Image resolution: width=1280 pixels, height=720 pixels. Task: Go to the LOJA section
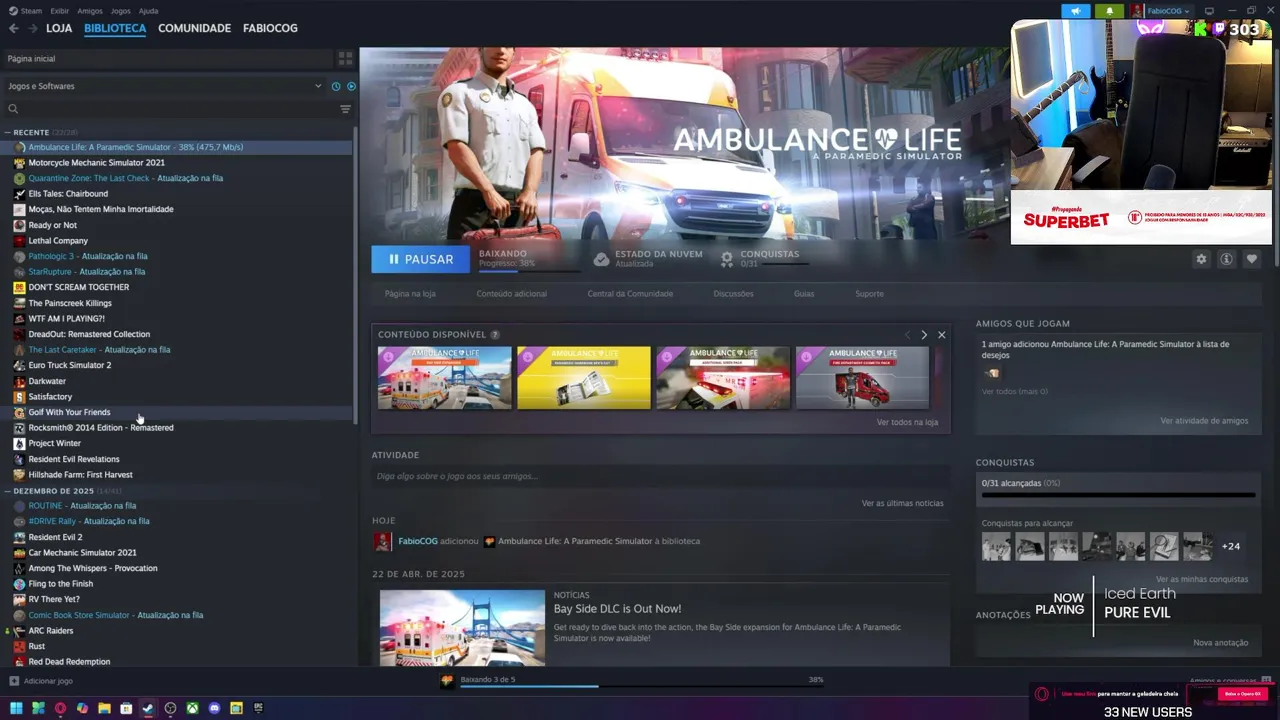(59, 28)
